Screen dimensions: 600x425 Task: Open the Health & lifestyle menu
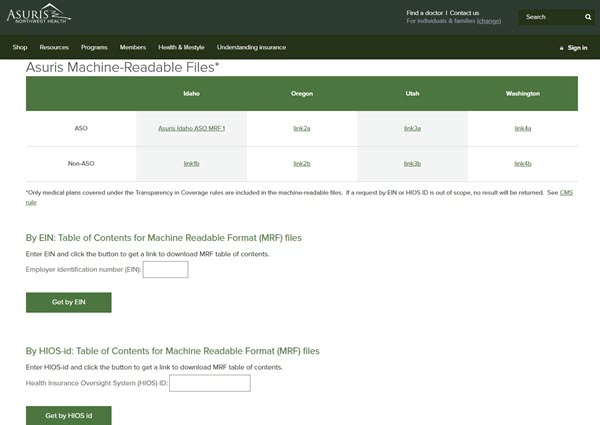pos(181,47)
